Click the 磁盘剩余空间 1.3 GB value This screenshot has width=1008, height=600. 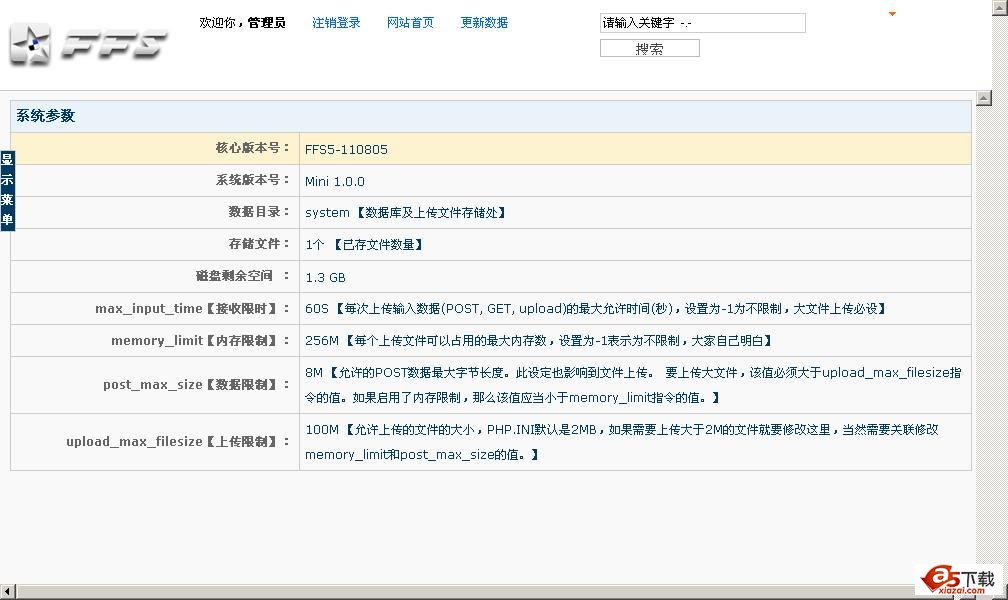pyautogui.click(x=325, y=278)
